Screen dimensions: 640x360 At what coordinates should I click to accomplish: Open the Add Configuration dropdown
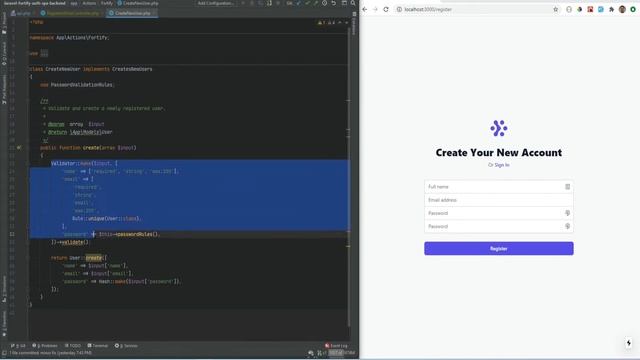217,3
